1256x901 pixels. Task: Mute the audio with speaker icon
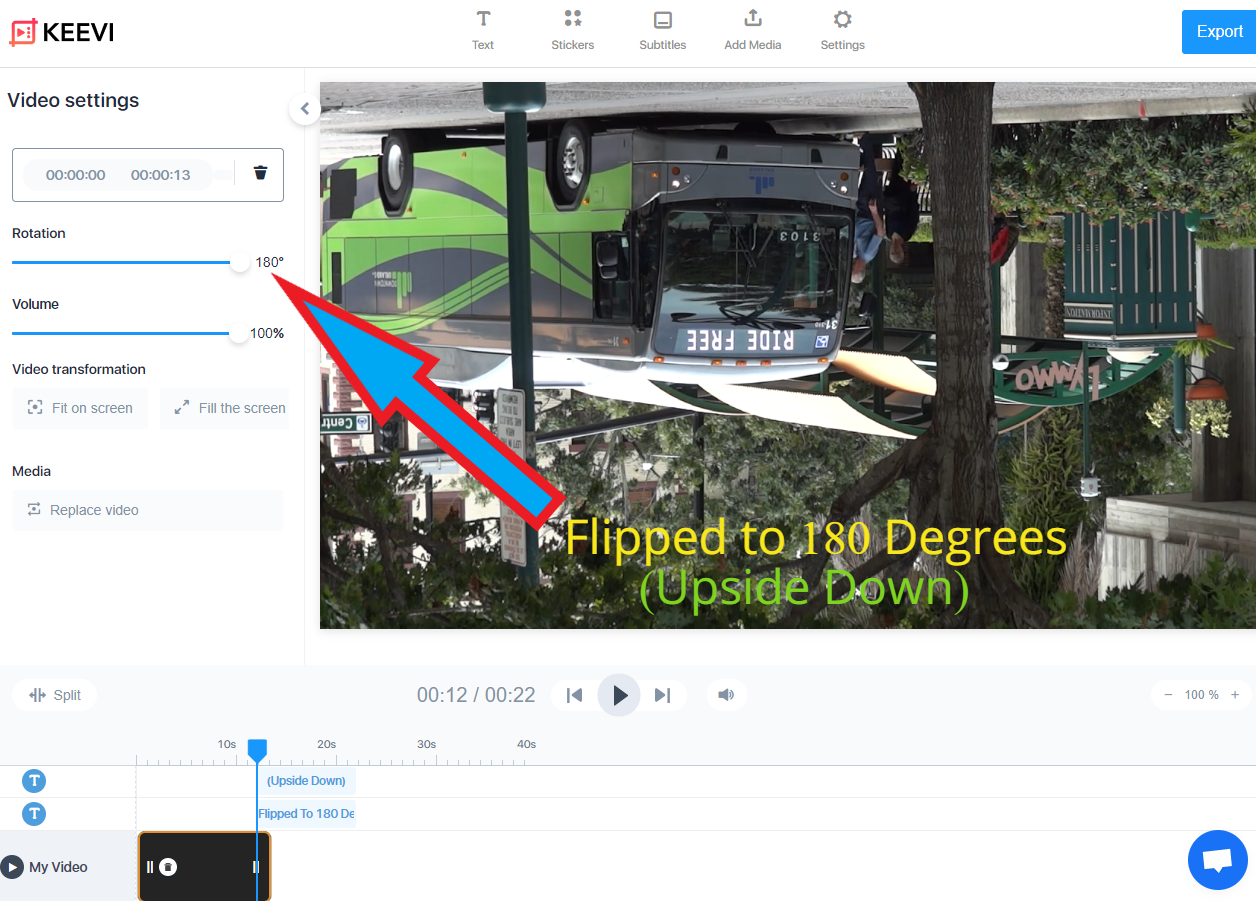pos(726,695)
